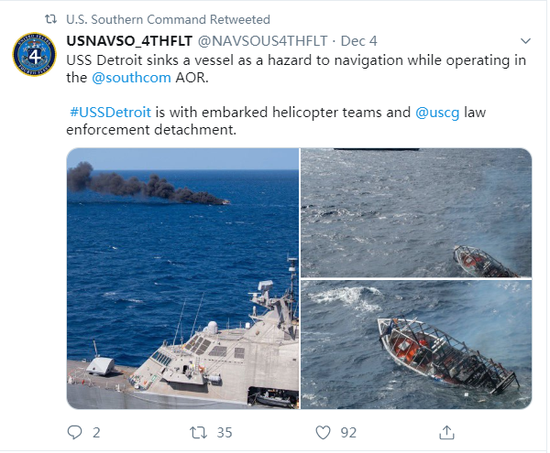This screenshot has height=453, width=550.
Task: Like the tweet with the heart icon
Action: (x=323, y=432)
